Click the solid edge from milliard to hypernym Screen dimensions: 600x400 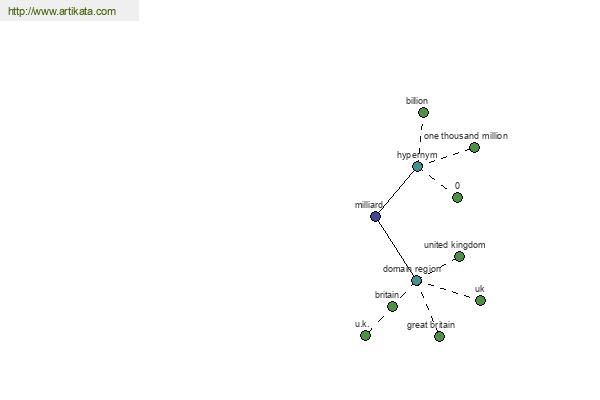pos(397,191)
